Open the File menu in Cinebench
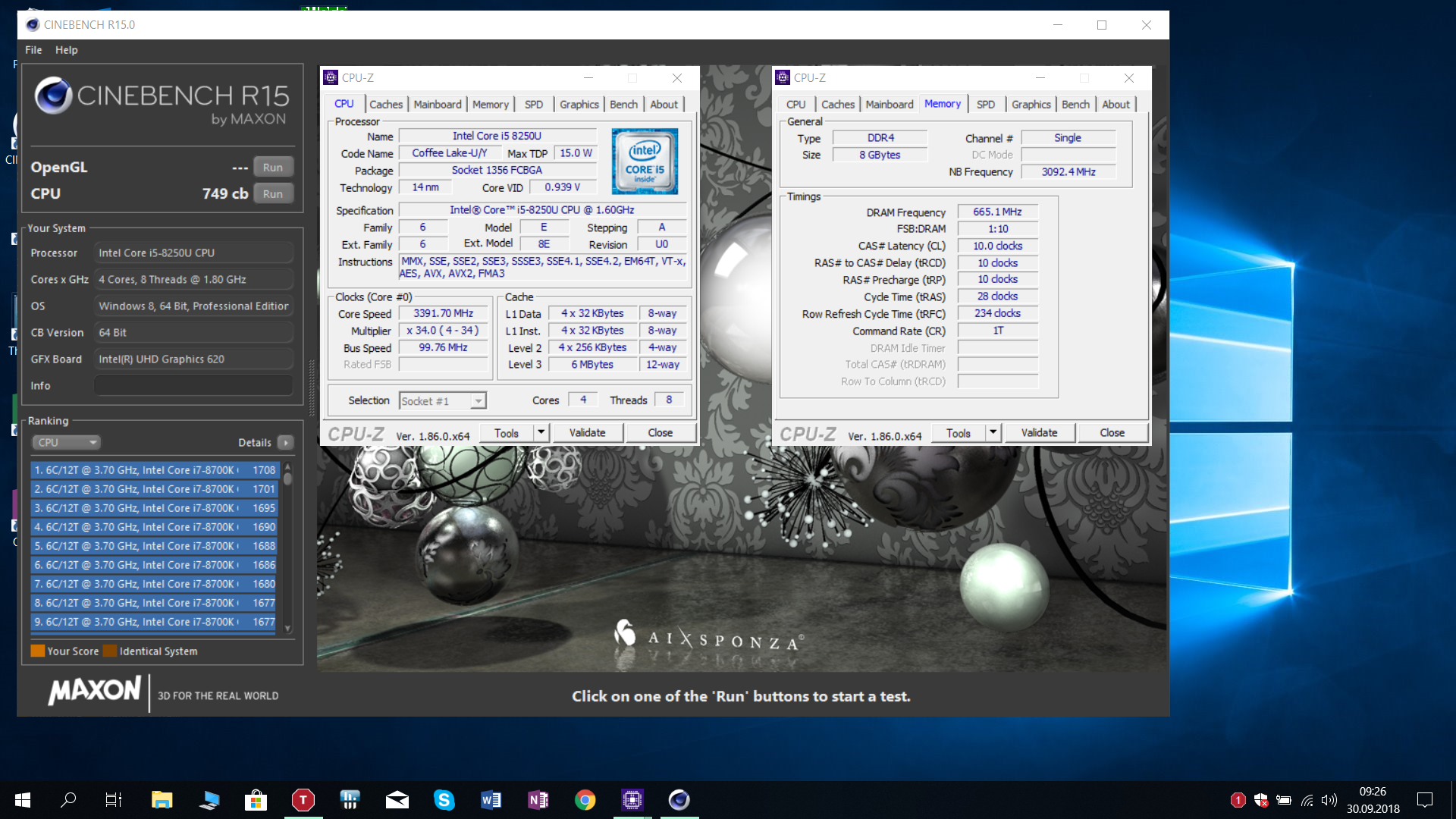1456x819 pixels. (33, 50)
